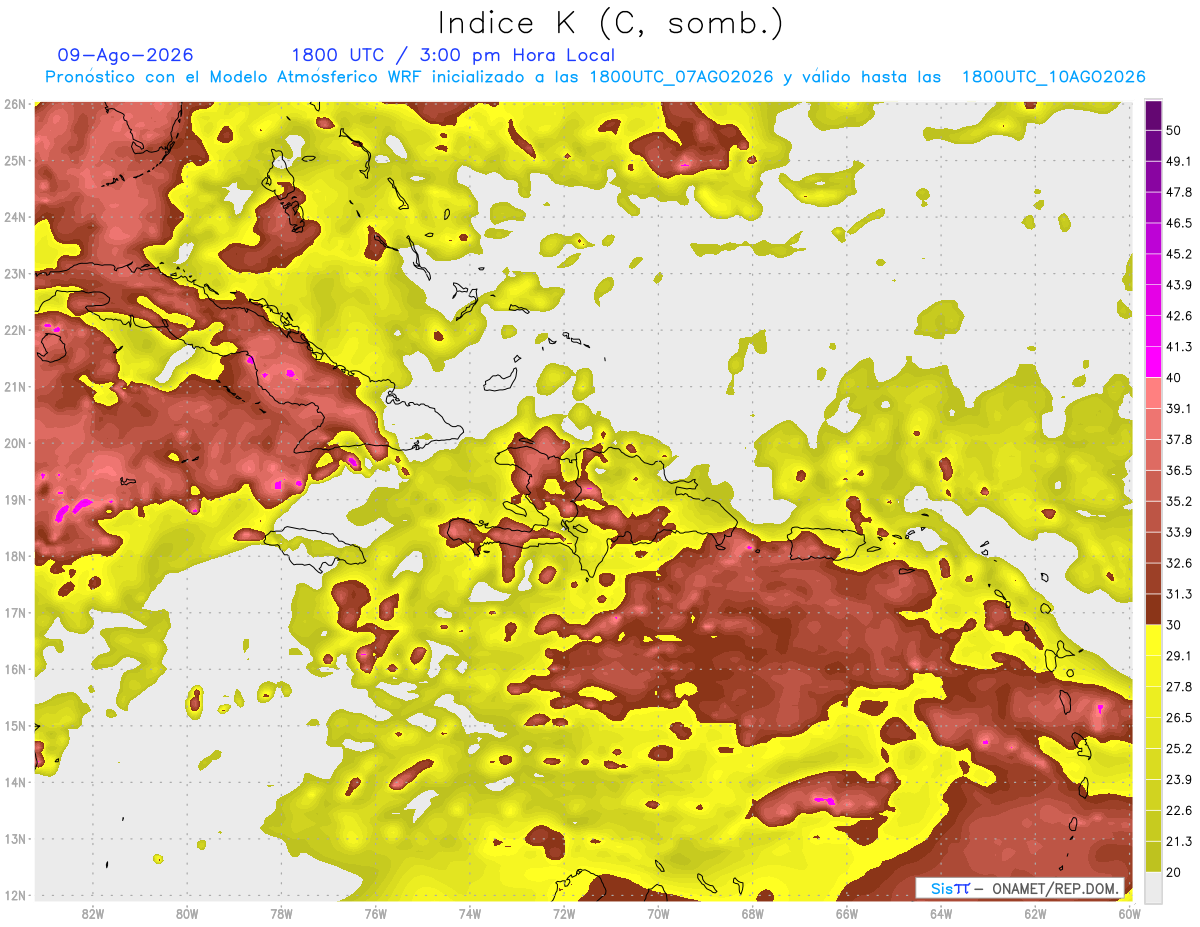Select colorbar value "31.3"
Screen dimensions: 1200x927
coord(1179,594)
